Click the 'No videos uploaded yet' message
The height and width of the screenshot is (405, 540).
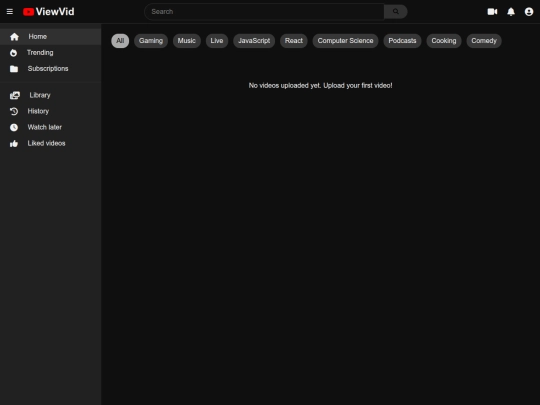pyautogui.click(x=320, y=85)
